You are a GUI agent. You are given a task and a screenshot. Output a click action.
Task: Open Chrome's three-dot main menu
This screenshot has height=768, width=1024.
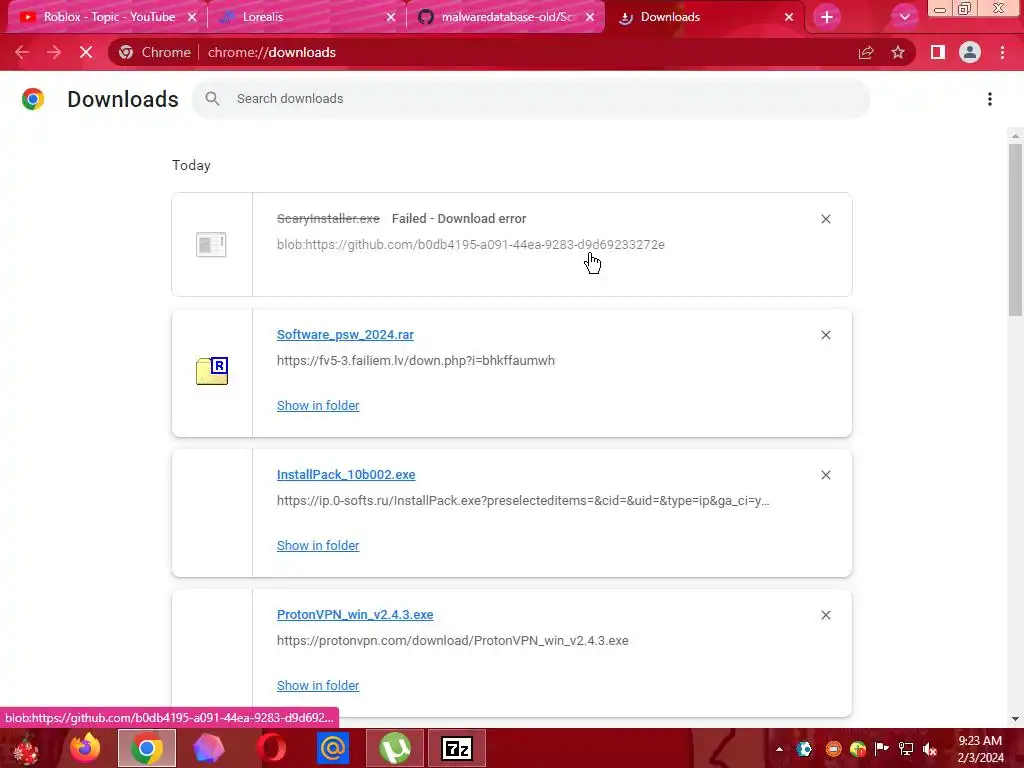click(x=1002, y=52)
